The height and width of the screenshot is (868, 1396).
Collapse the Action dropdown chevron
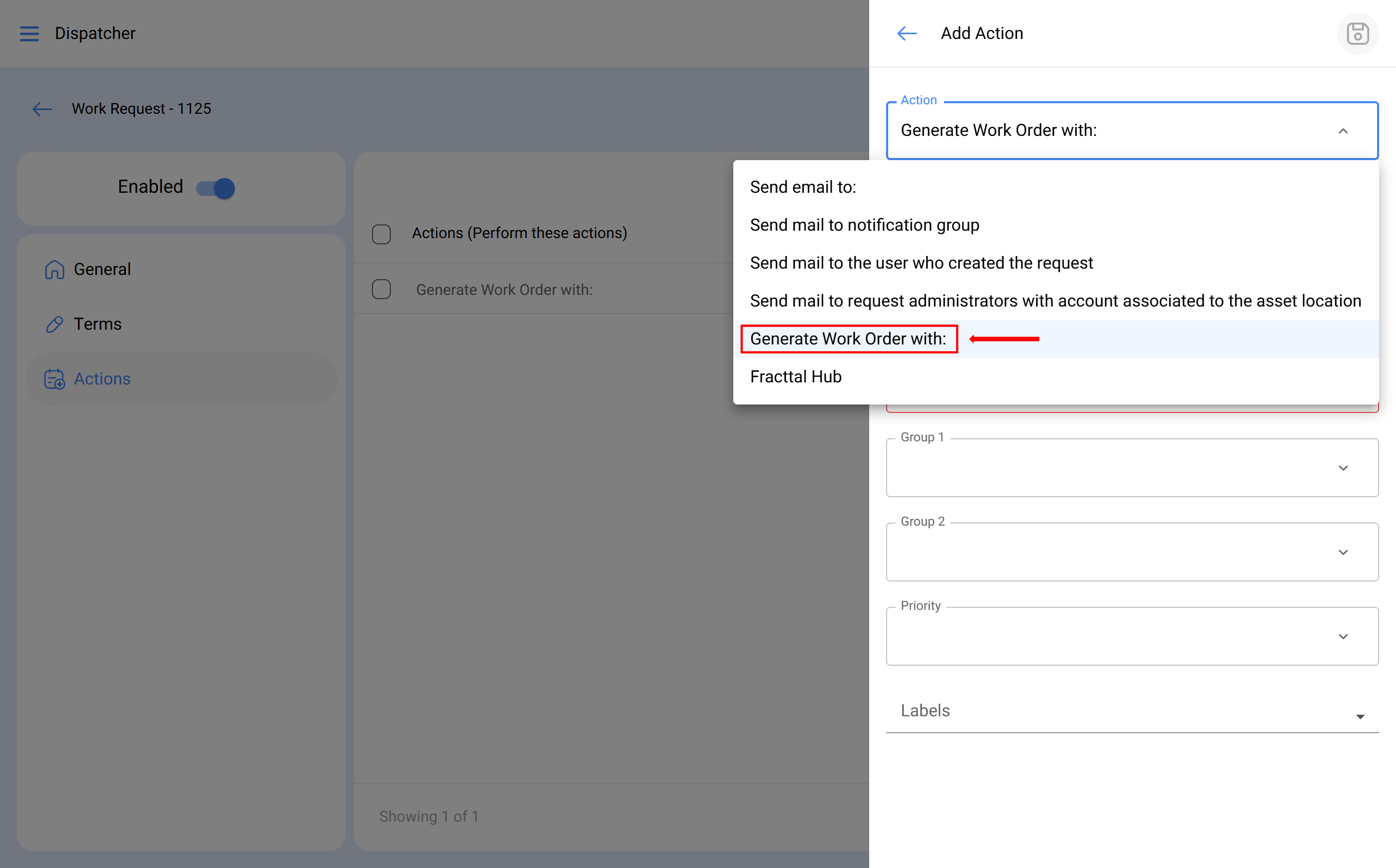pyautogui.click(x=1343, y=131)
